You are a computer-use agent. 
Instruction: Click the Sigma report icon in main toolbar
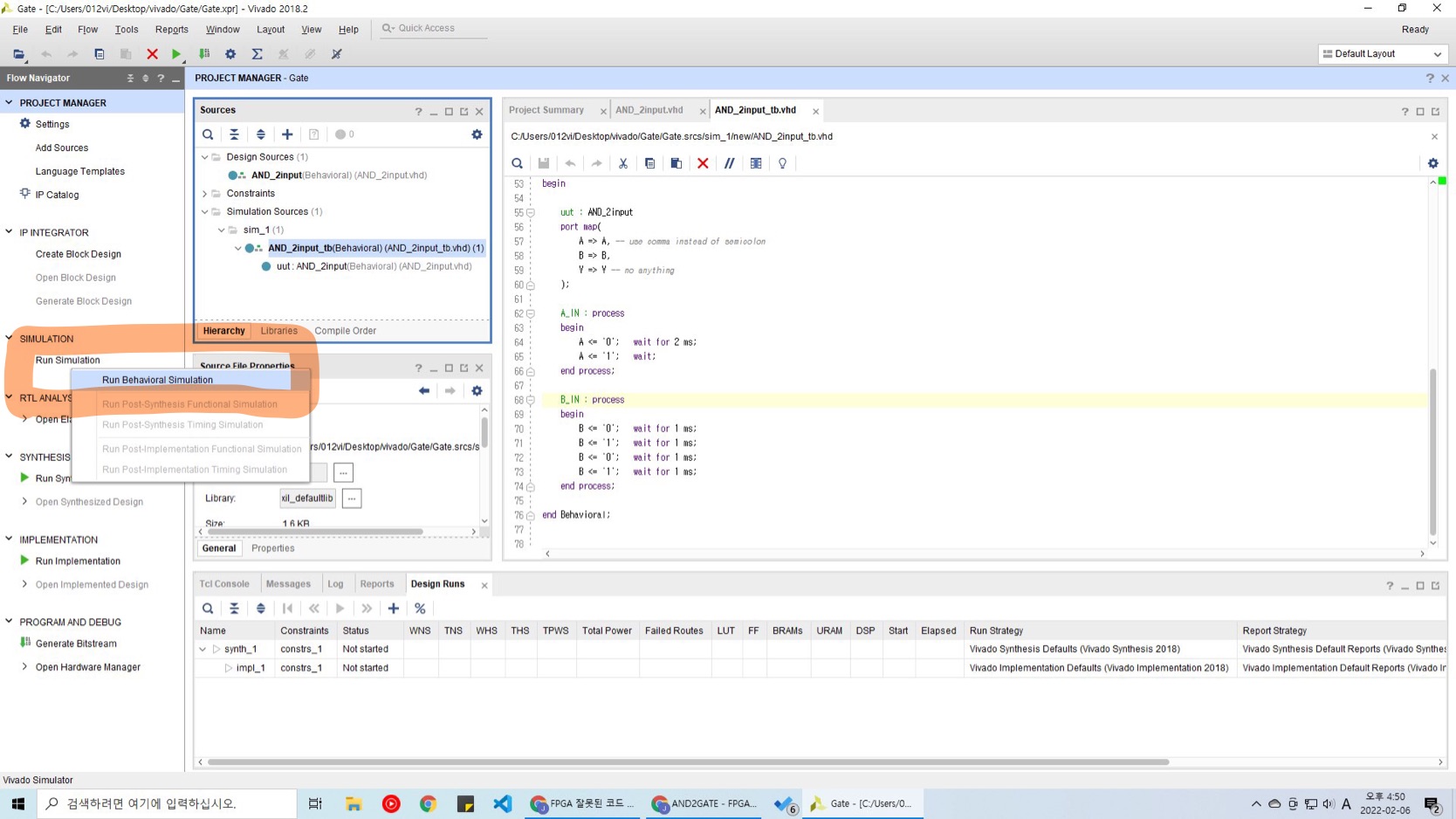coord(258,54)
